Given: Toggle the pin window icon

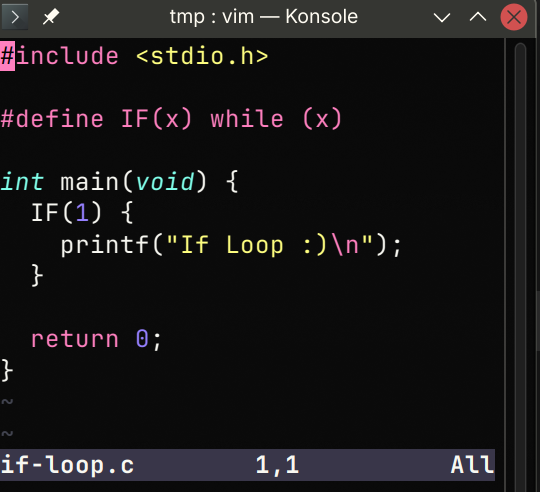Looking at the screenshot, I should click(51, 17).
